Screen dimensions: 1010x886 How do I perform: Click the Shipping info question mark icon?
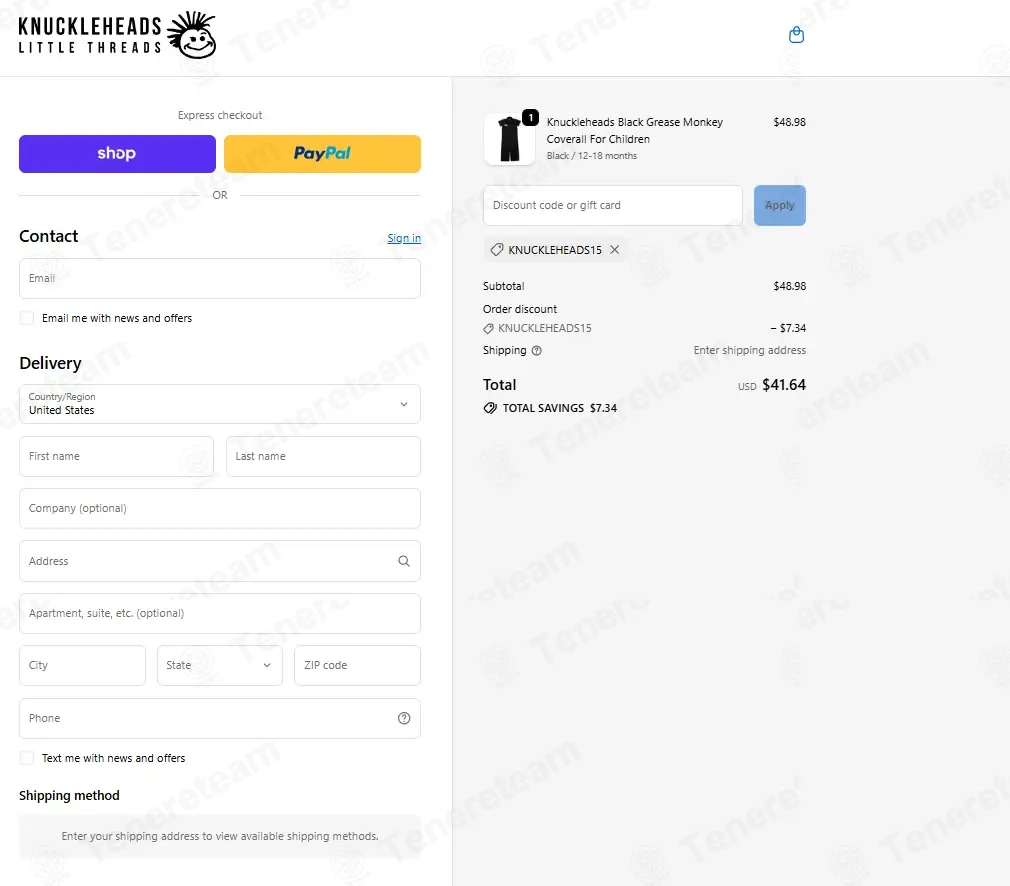pyautogui.click(x=537, y=351)
